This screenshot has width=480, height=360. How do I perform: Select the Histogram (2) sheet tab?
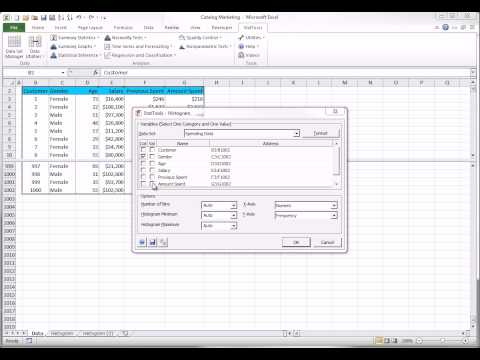pos(98,333)
